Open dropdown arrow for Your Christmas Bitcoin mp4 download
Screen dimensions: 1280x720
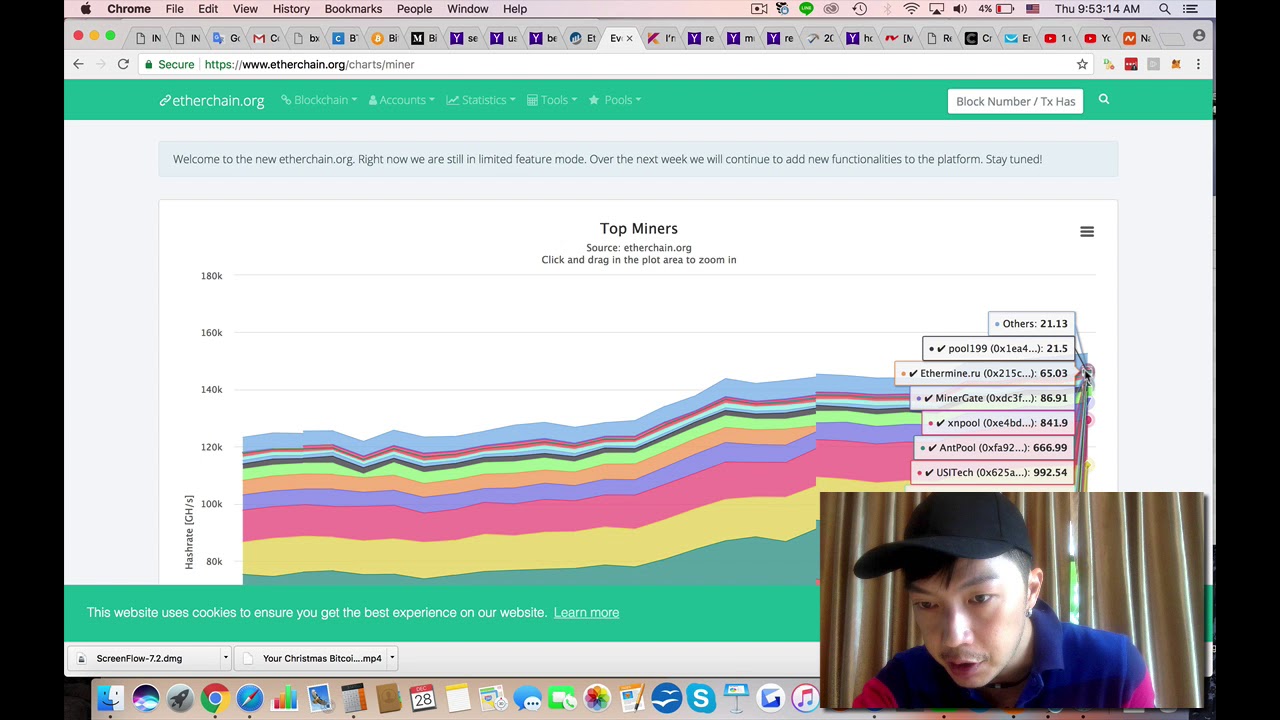click(393, 658)
